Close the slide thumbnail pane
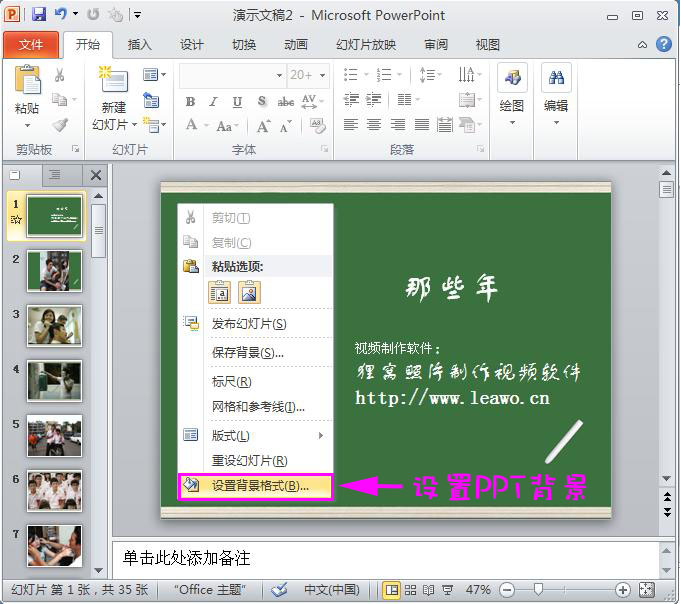The image size is (680, 604). coord(96,175)
